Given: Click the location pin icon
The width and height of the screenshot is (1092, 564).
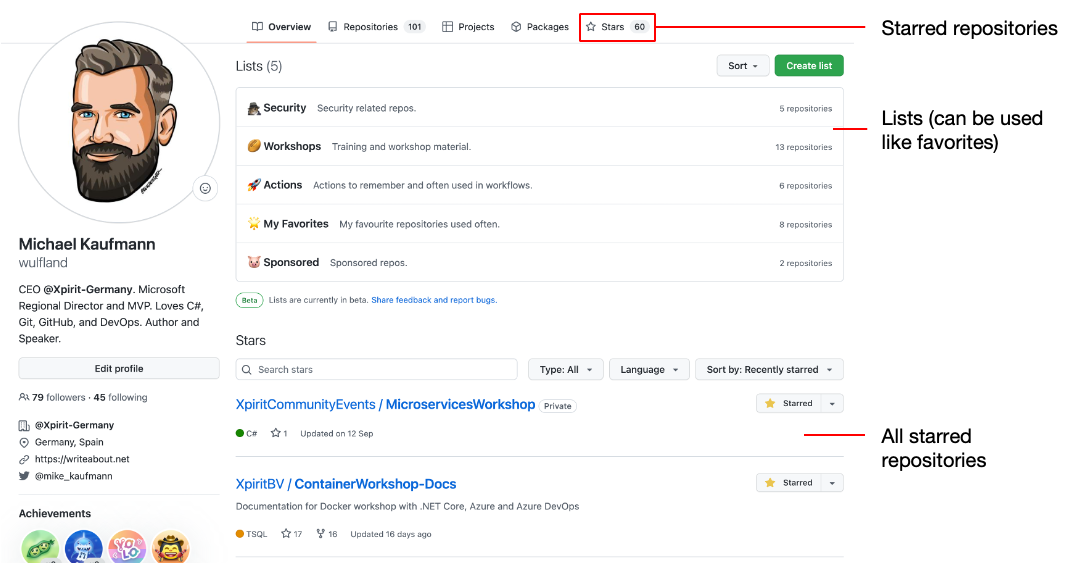Looking at the screenshot, I should pos(24,442).
